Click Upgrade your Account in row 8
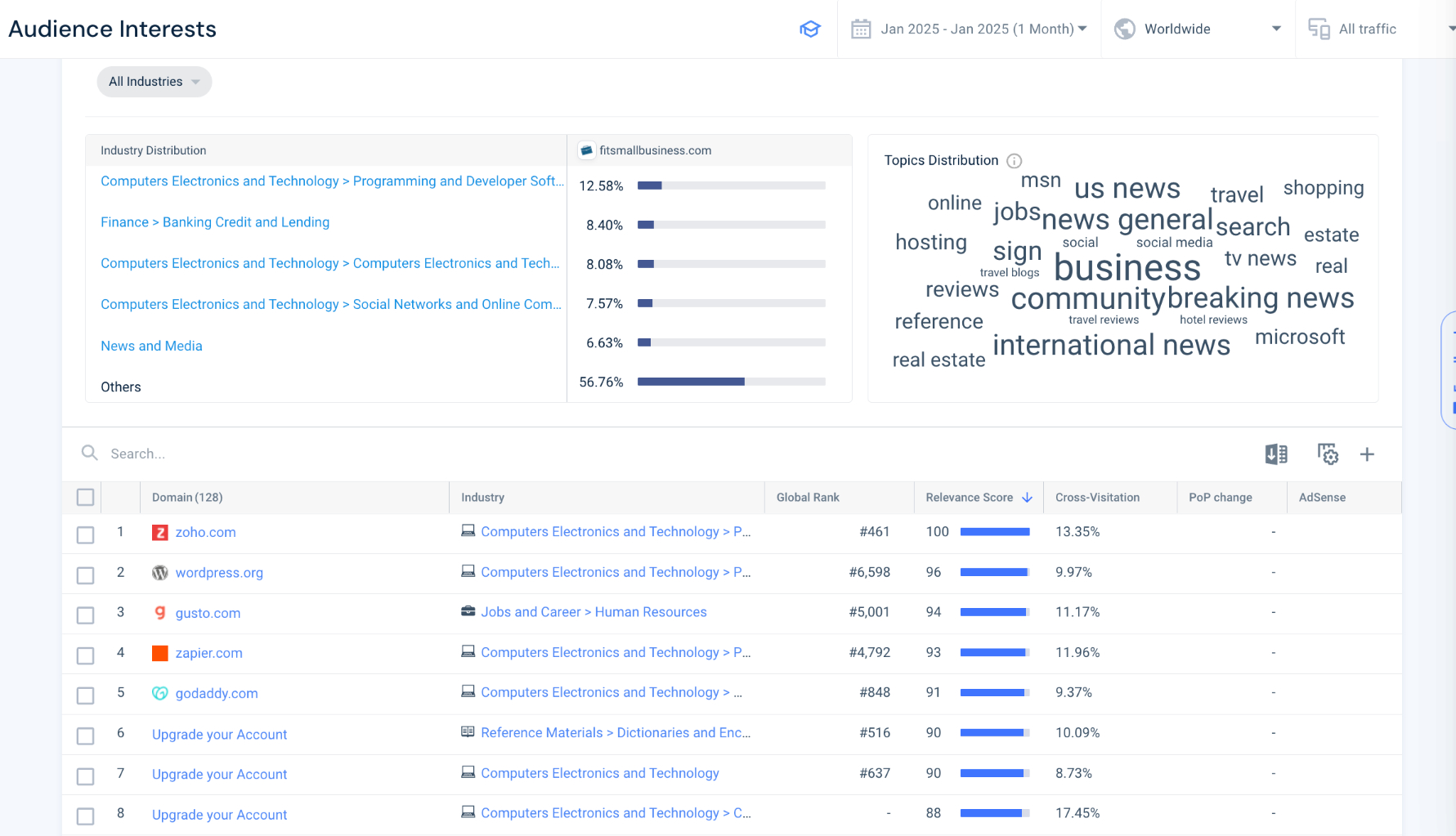The height and width of the screenshot is (836, 1456). click(x=219, y=815)
